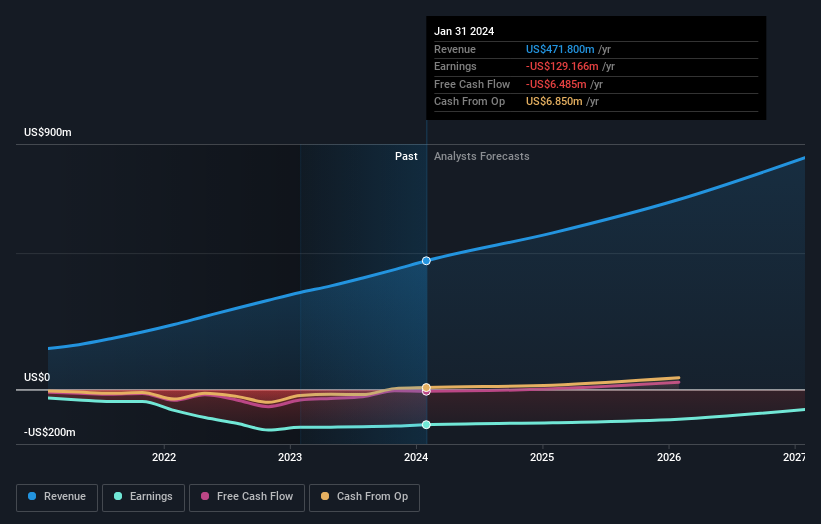
Task: Click the -US$6.485m free cash flow value
Action: click(x=556, y=84)
